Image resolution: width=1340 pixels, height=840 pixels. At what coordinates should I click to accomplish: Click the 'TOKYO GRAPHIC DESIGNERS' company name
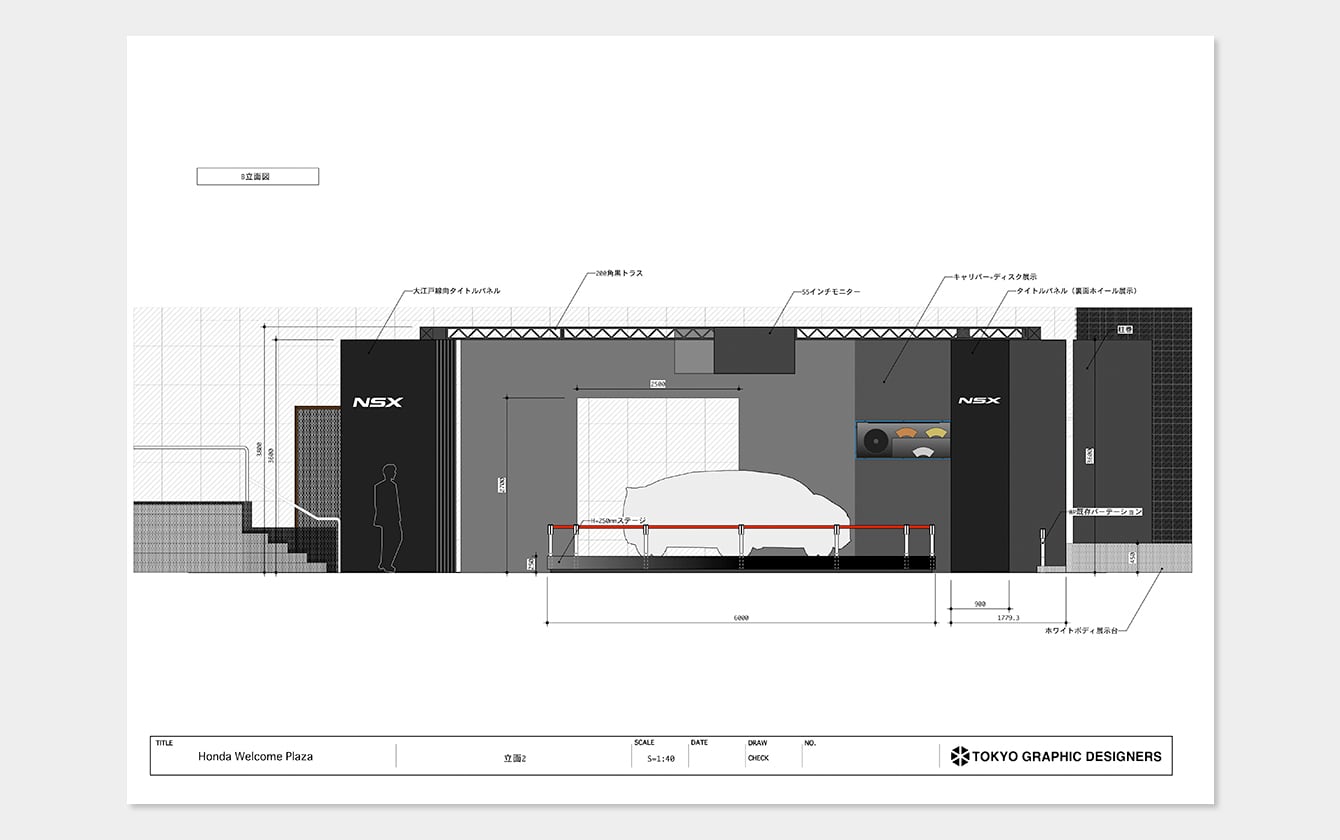(1067, 756)
